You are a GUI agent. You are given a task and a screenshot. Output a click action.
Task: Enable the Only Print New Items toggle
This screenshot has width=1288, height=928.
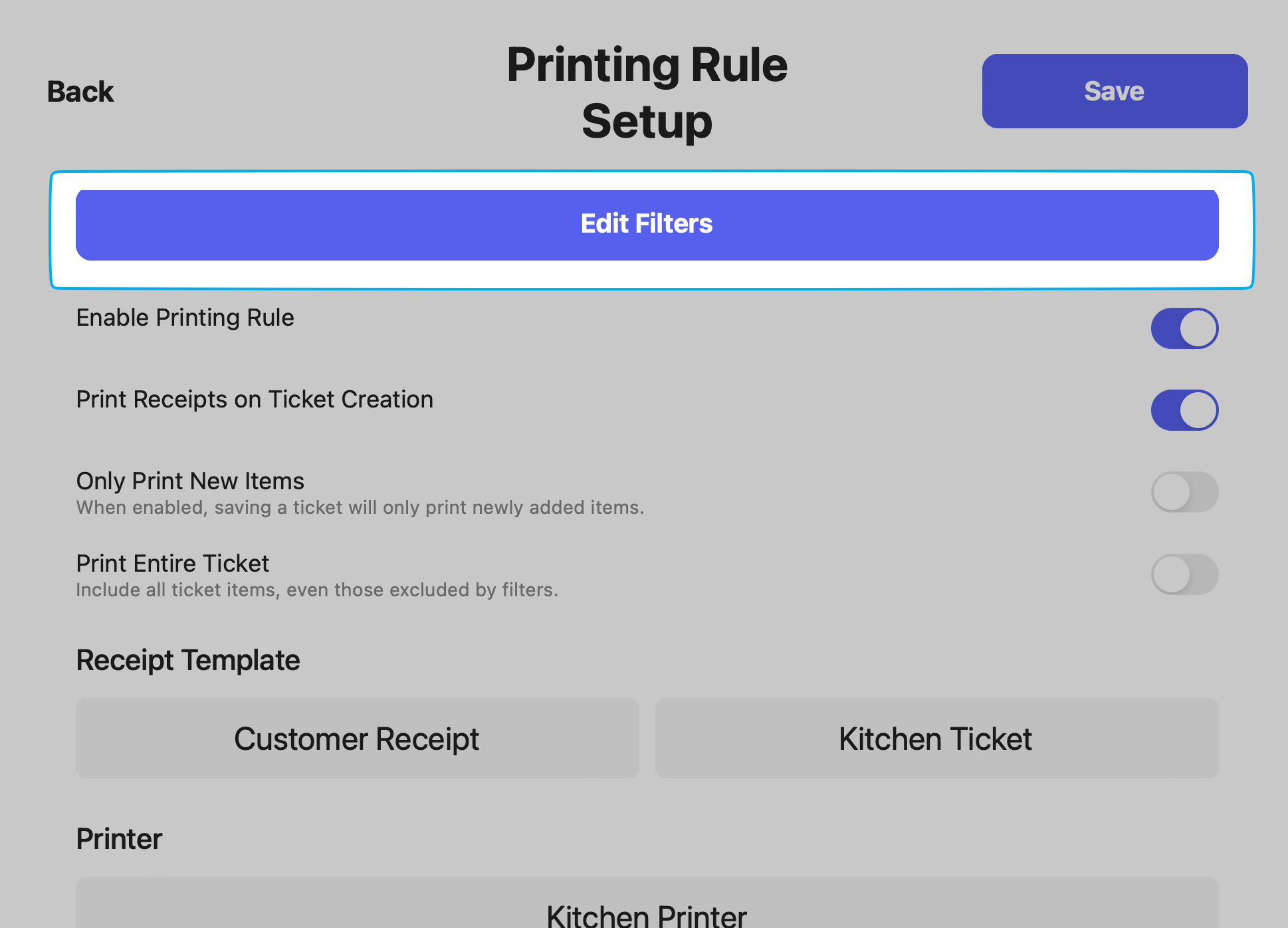1184,492
